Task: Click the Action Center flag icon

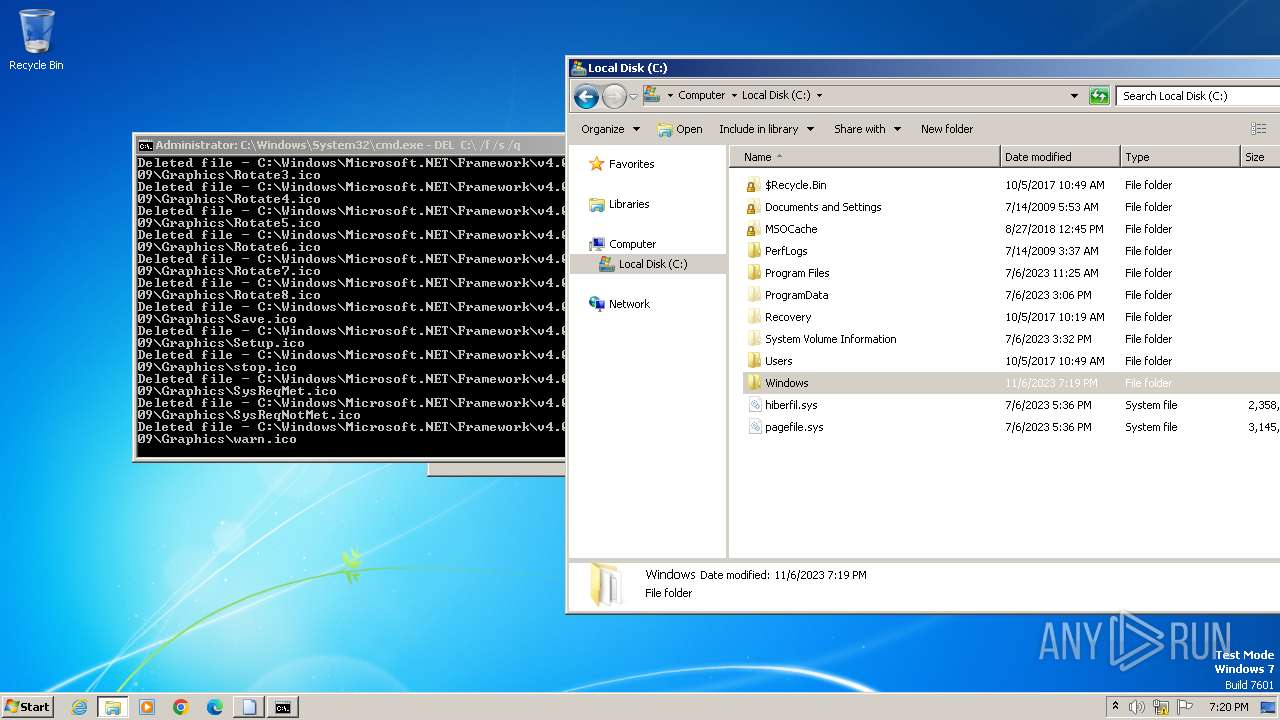Action: point(1185,707)
